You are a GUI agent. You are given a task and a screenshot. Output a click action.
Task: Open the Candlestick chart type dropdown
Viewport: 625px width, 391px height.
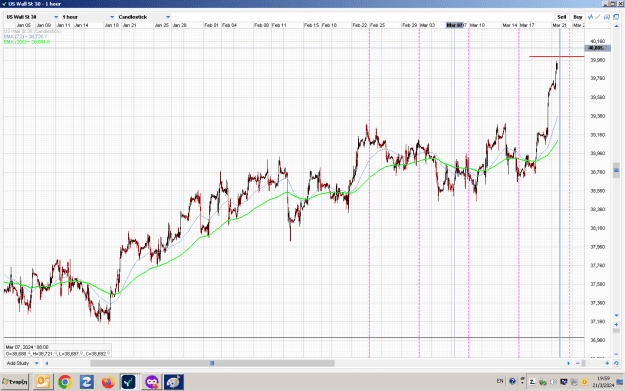point(144,17)
